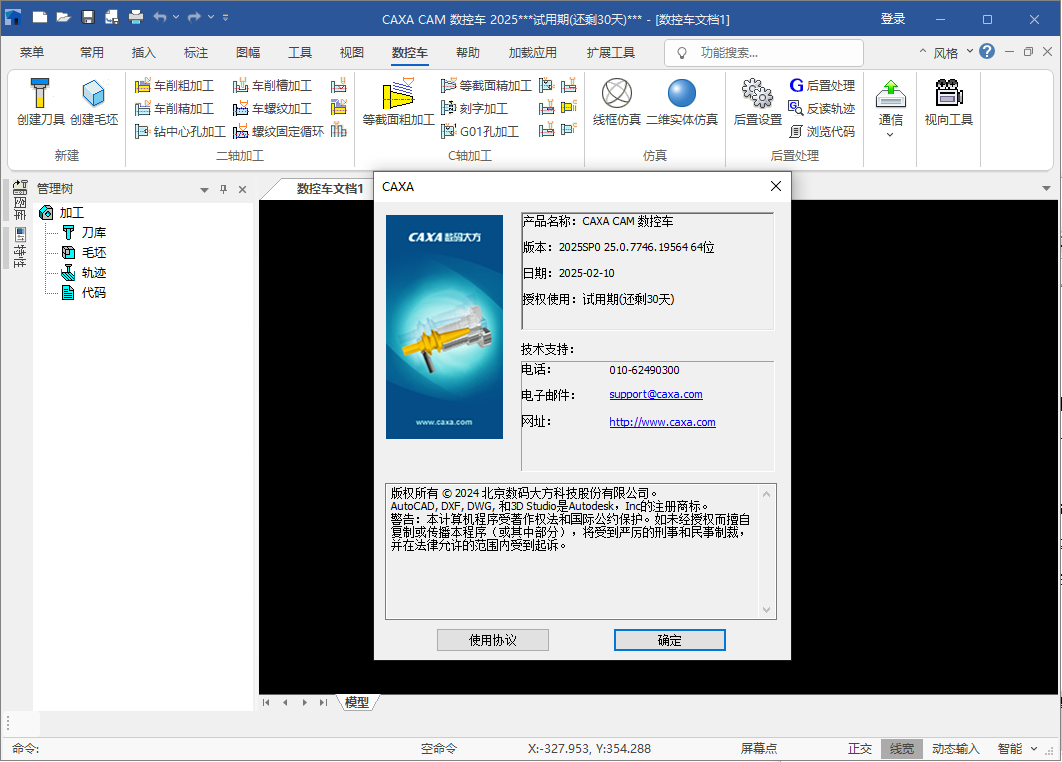Viewport: 1062px width, 762px height.
Task: Open document tab list dropdown arrow
Action: tap(1046, 188)
